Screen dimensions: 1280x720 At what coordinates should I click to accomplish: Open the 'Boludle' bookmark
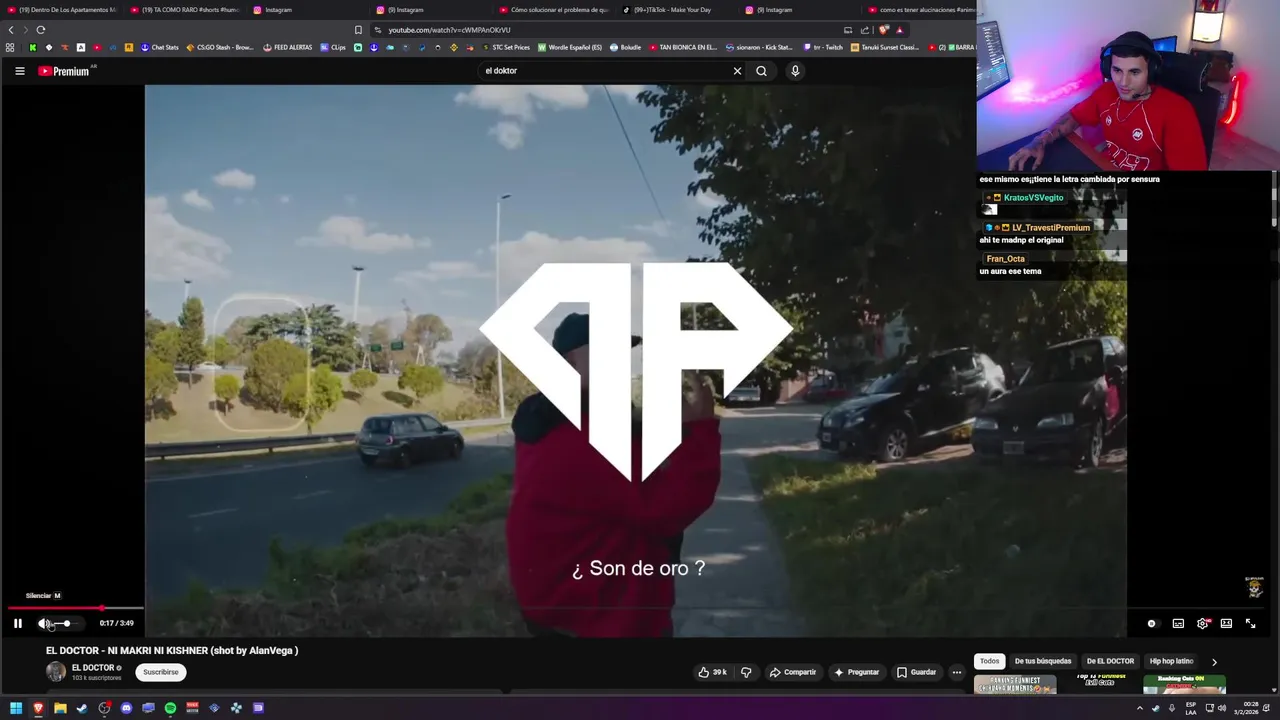[x=625, y=47]
